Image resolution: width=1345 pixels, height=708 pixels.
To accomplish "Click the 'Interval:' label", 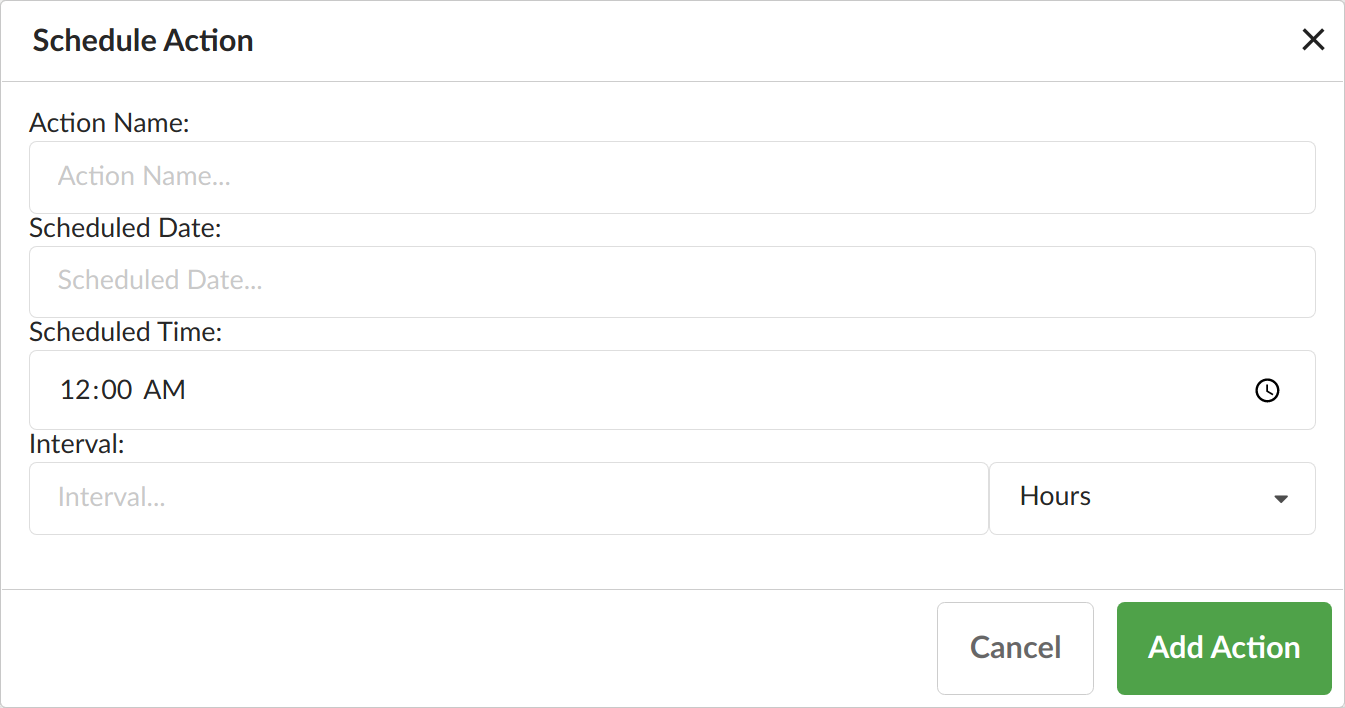I will click(77, 444).
